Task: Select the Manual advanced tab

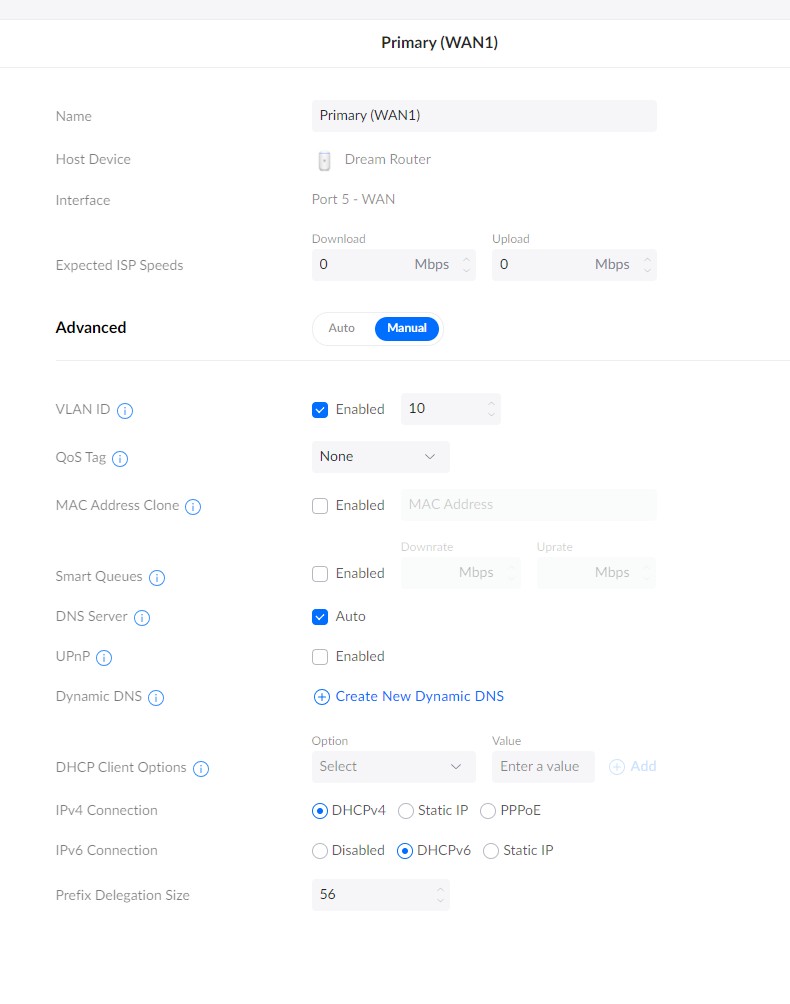Action: (407, 328)
